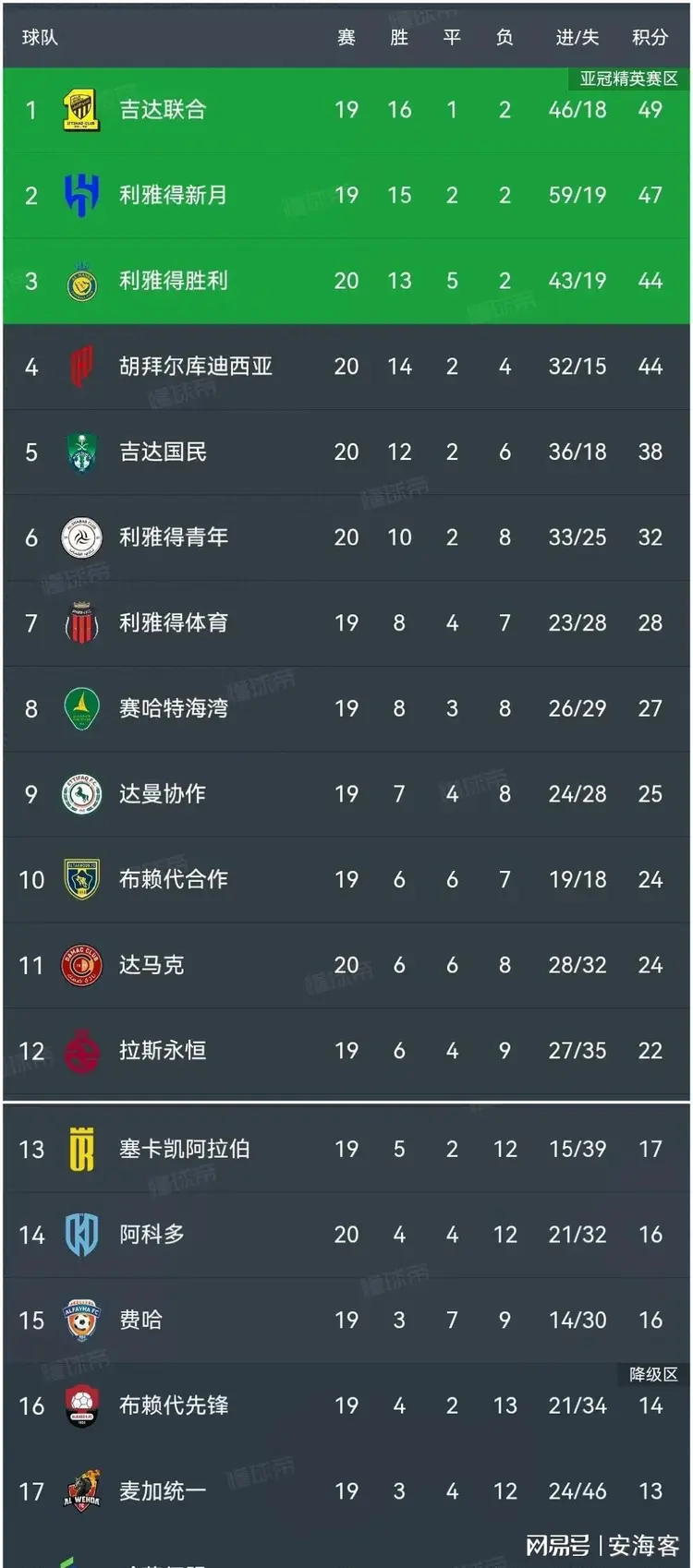Select the 利雅得胜利 team crest
The height and width of the screenshot is (1568, 693).
[81, 281]
